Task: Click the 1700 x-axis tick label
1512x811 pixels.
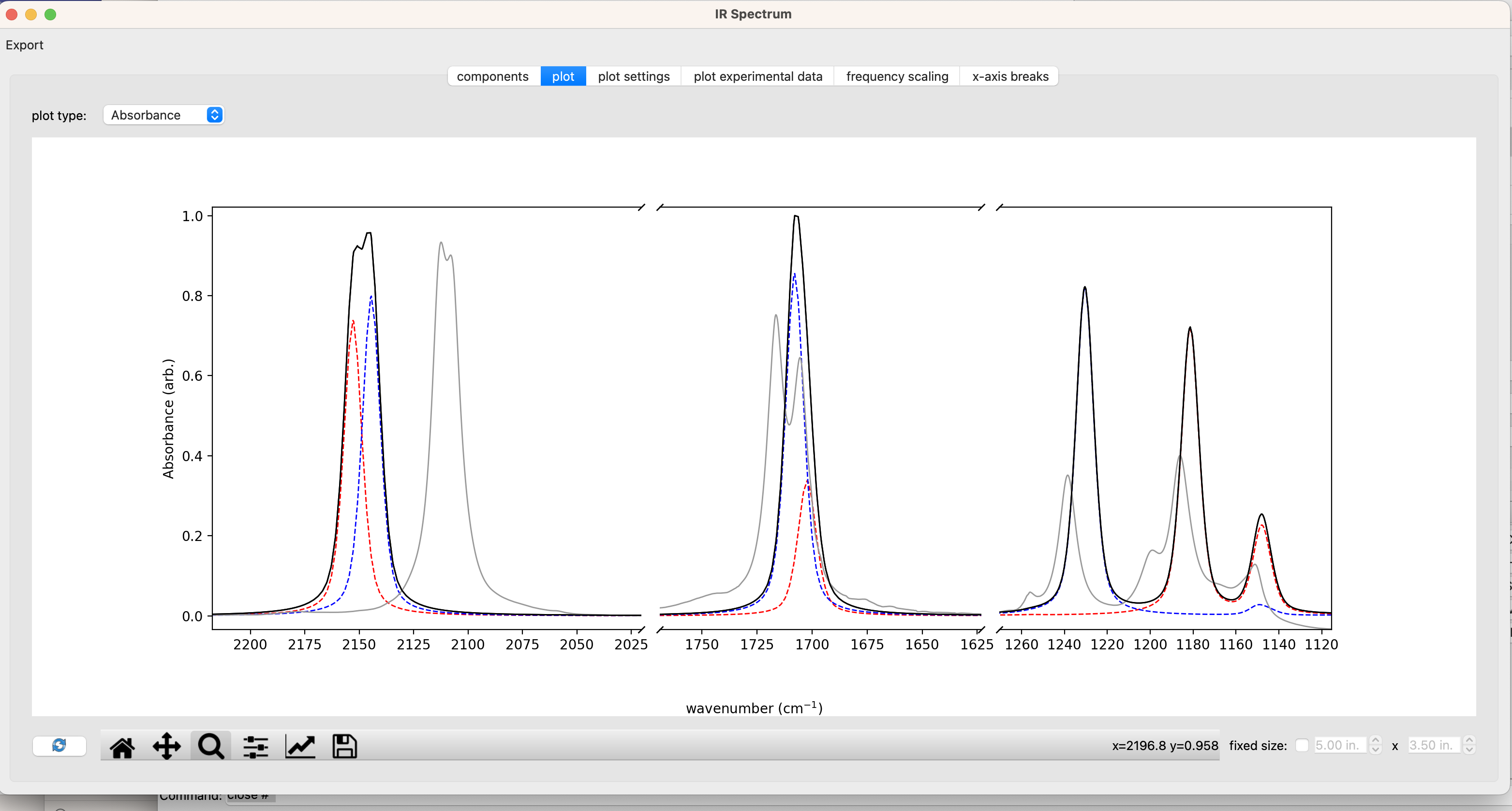Action: 812,644
